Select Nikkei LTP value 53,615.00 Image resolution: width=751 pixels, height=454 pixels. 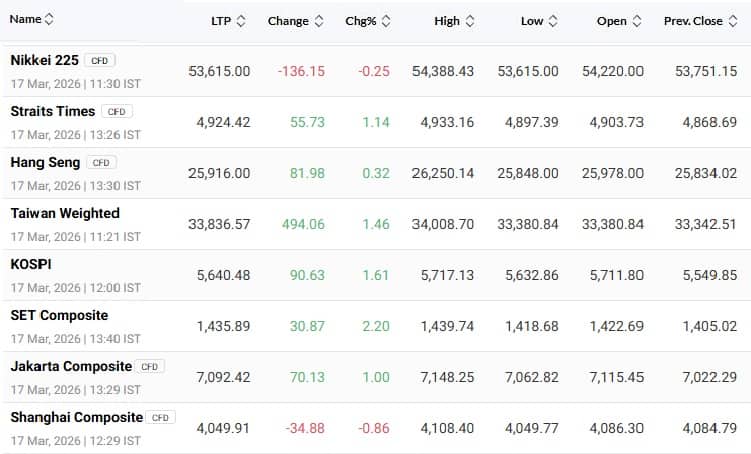click(x=219, y=71)
